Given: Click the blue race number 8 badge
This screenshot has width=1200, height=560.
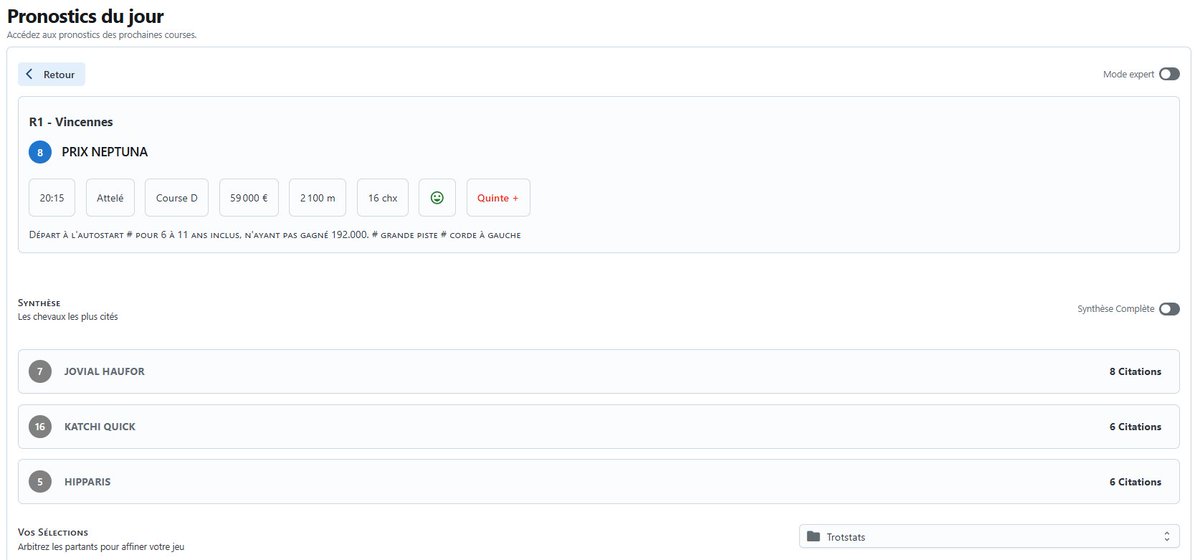Looking at the screenshot, I should pyautogui.click(x=40, y=152).
